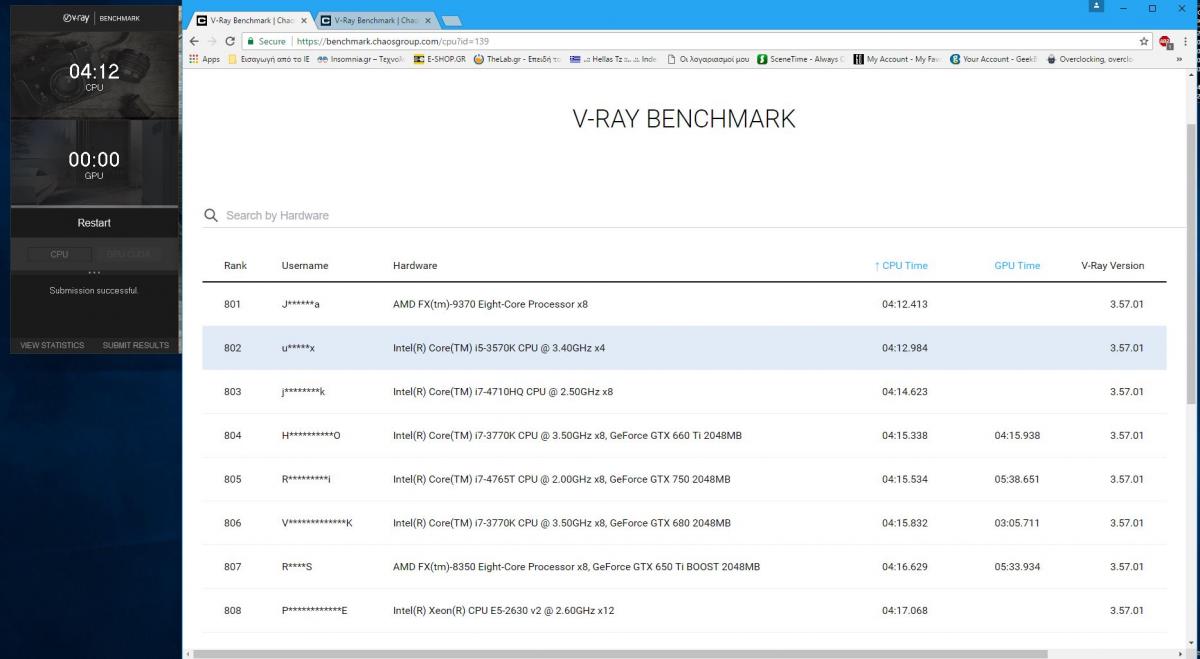Open the Overclocking bookmark

[1090, 59]
